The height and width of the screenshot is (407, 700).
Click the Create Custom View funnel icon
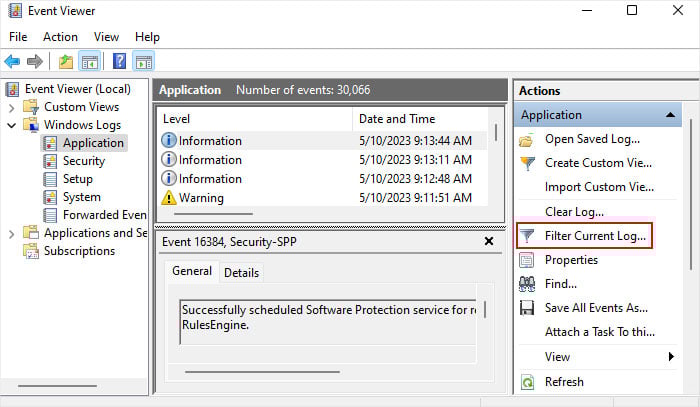[x=527, y=163]
